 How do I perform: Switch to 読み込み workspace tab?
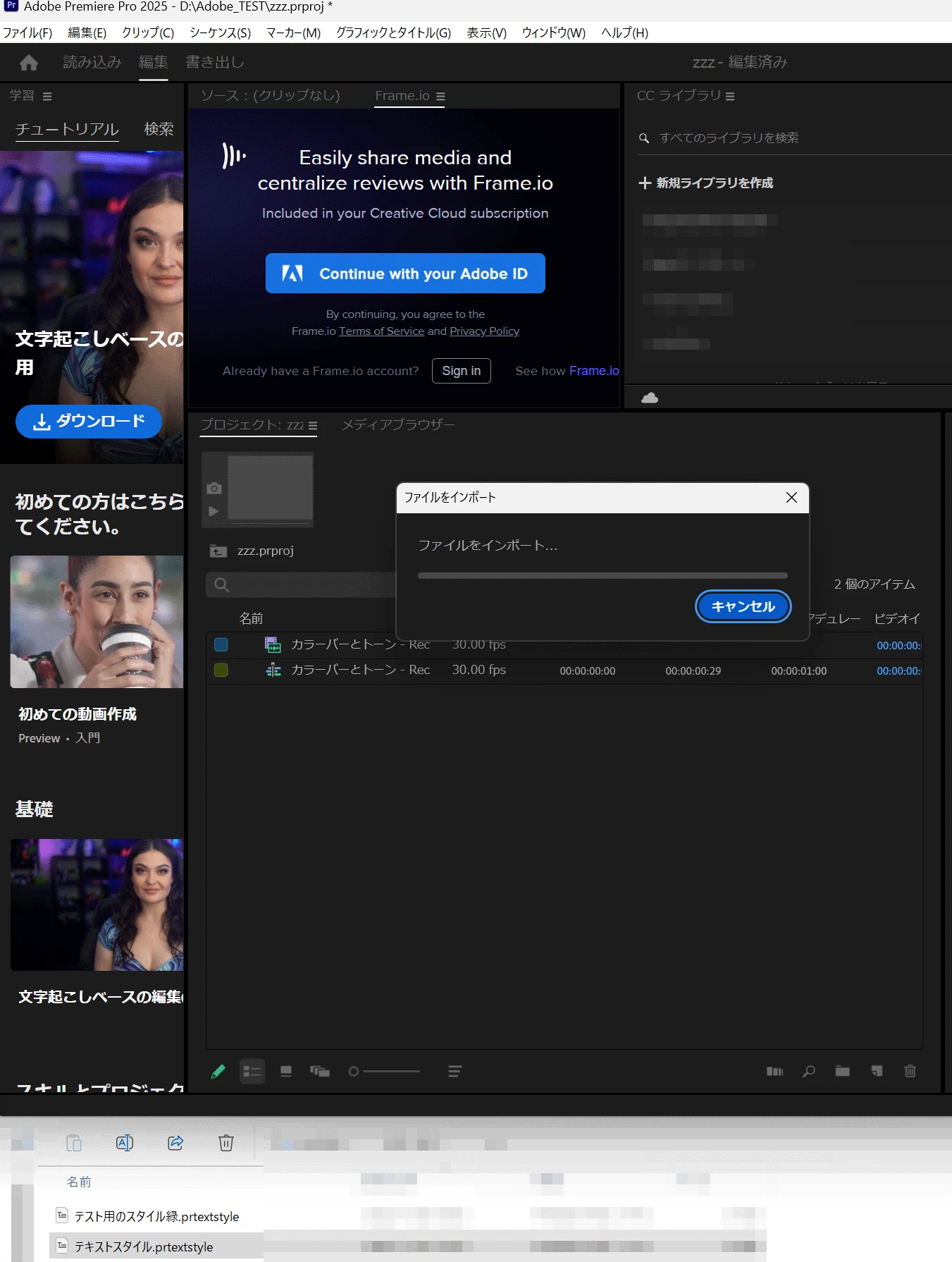[92, 63]
